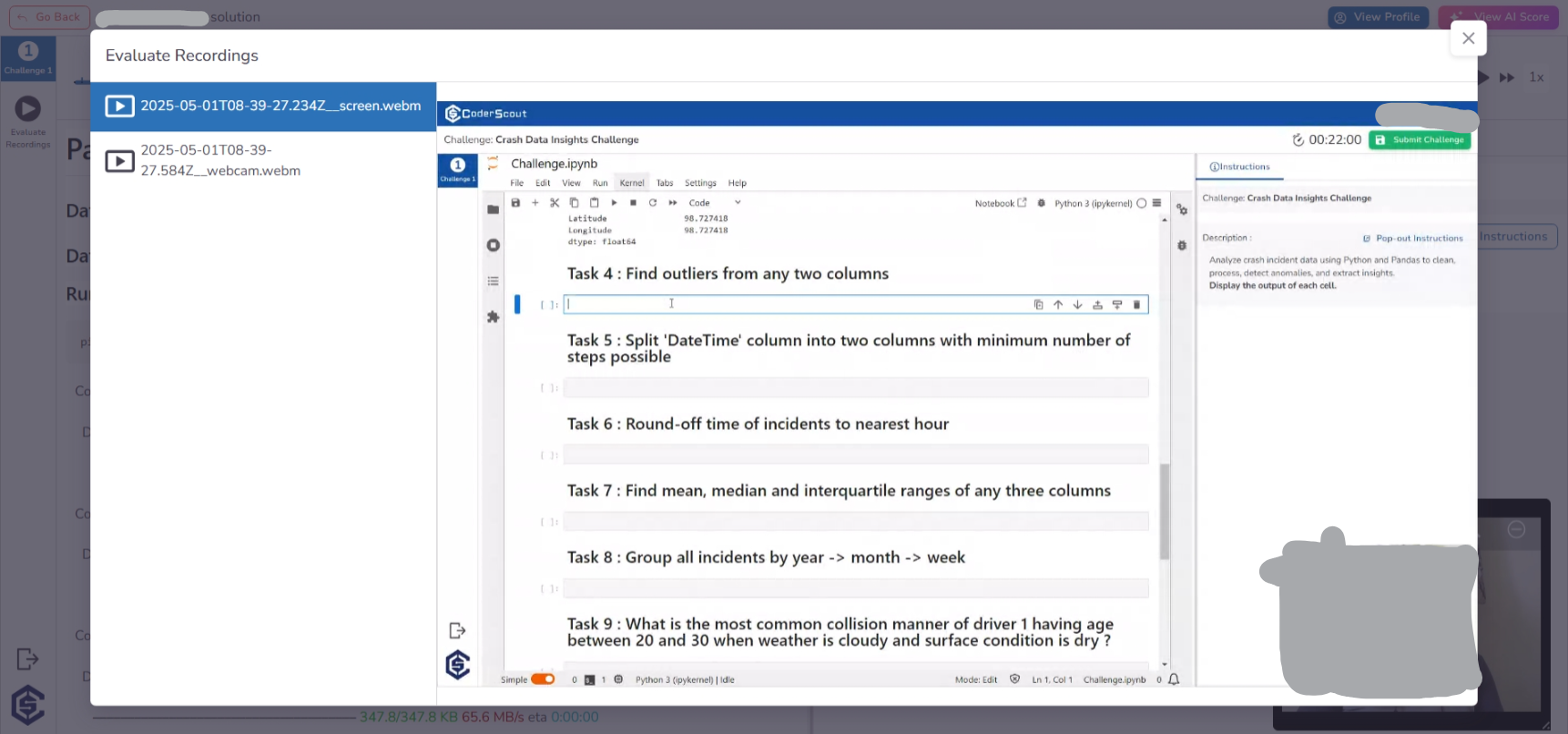1568x734 pixels.
Task: Save the notebook with the floppy disk icon
Action: [x=515, y=203]
